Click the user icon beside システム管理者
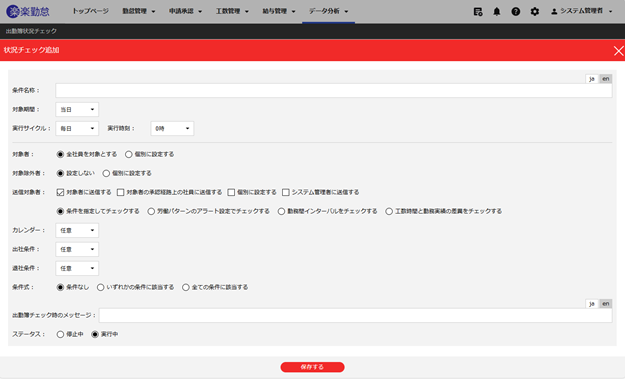Viewport: 625px width, 379px height. pyautogui.click(x=554, y=12)
